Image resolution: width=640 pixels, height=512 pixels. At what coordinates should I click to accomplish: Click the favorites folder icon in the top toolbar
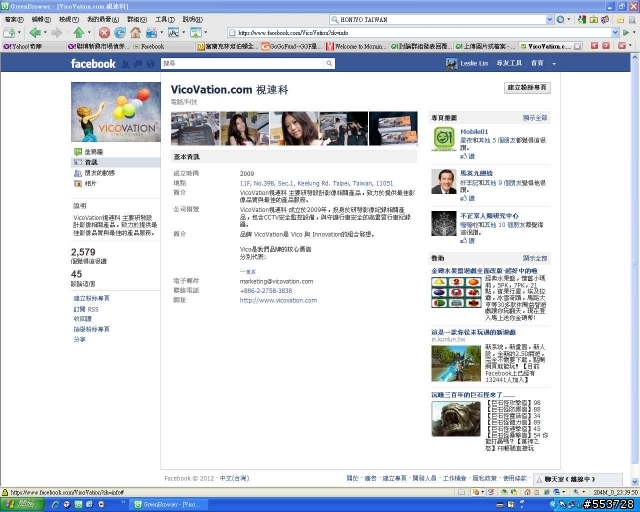coord(620,19)
